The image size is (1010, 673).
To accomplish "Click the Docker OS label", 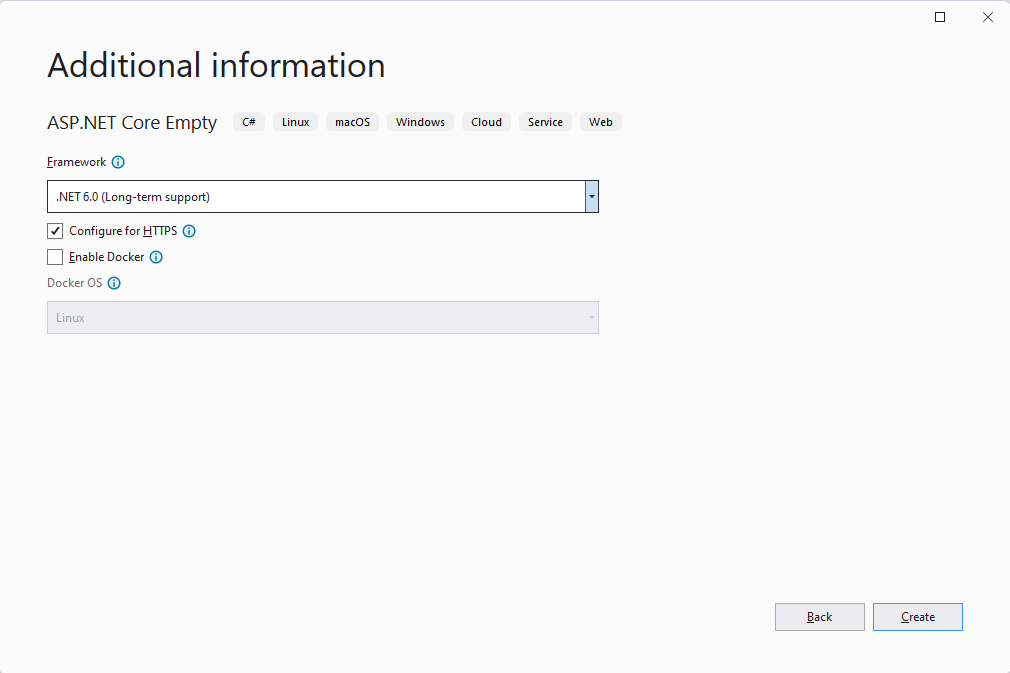I will [74, 283].
